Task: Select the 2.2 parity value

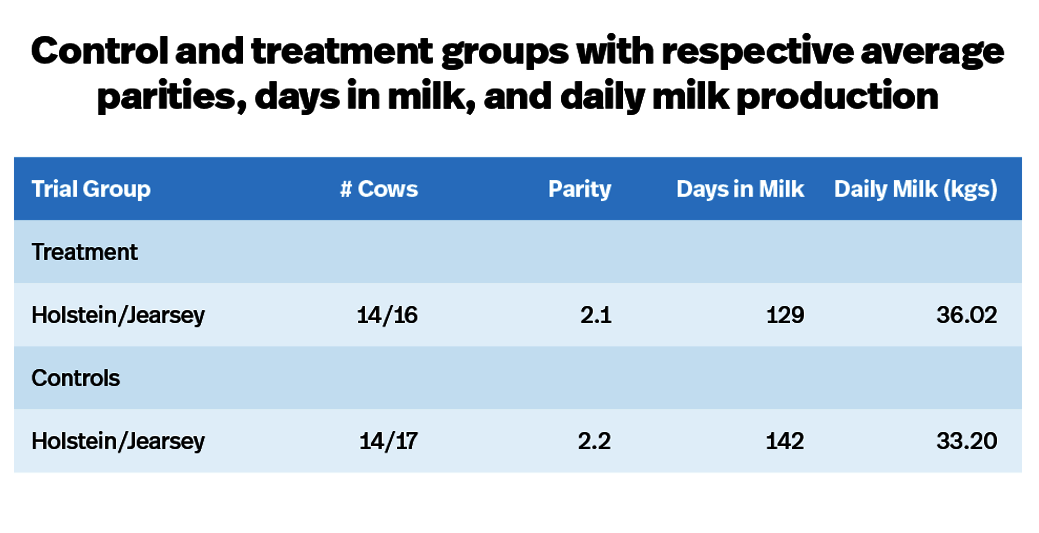Action: point(596,441)
